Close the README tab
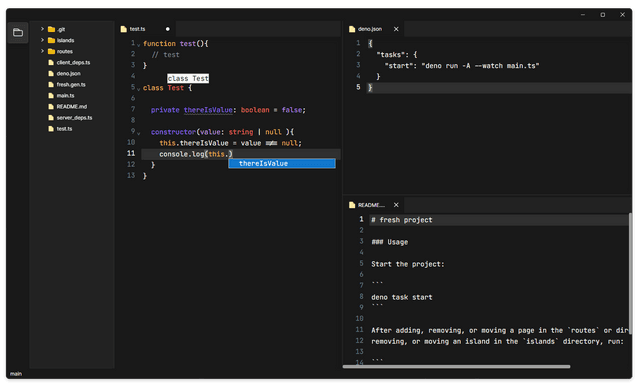 (396, 205)
